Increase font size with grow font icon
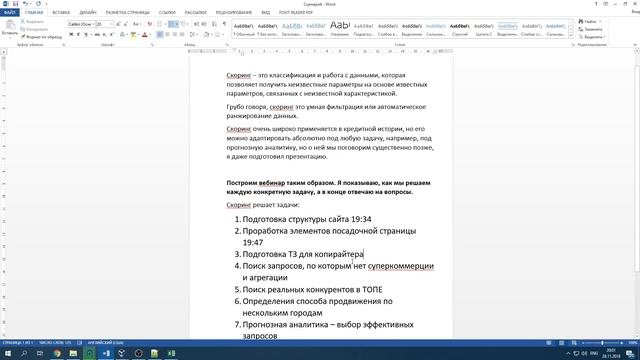Viewport: 640px width, 360px height. click(118, 24)
